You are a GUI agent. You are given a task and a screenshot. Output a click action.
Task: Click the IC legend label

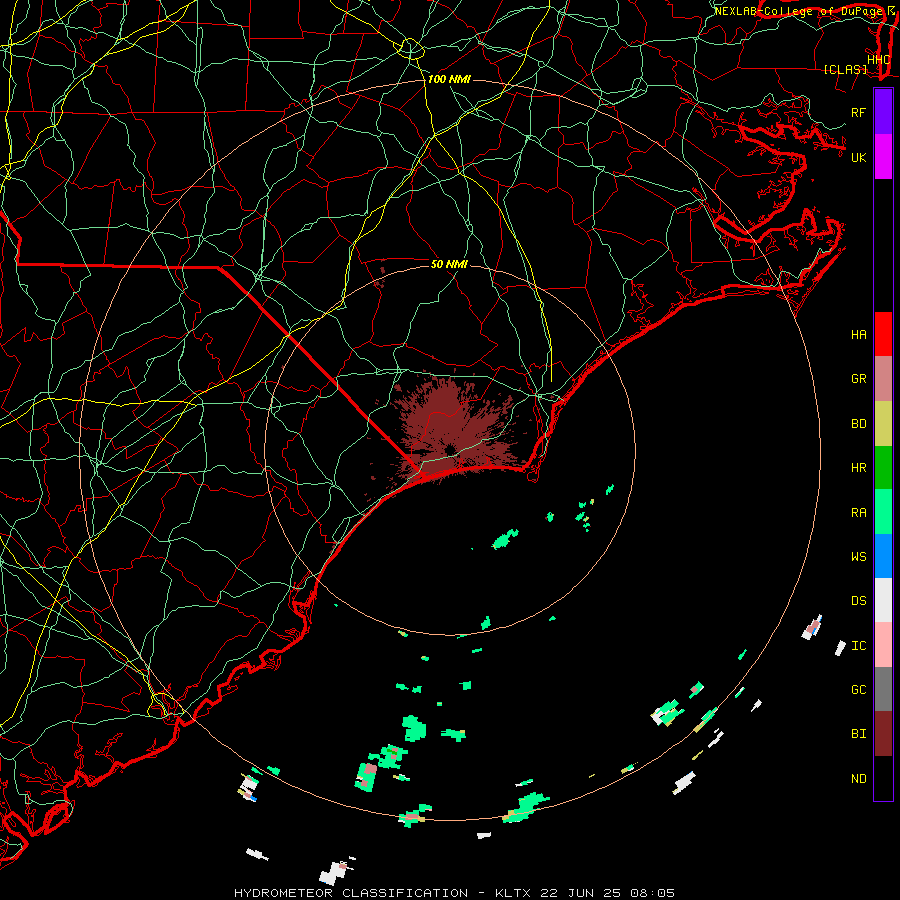(x=858, y=646)
